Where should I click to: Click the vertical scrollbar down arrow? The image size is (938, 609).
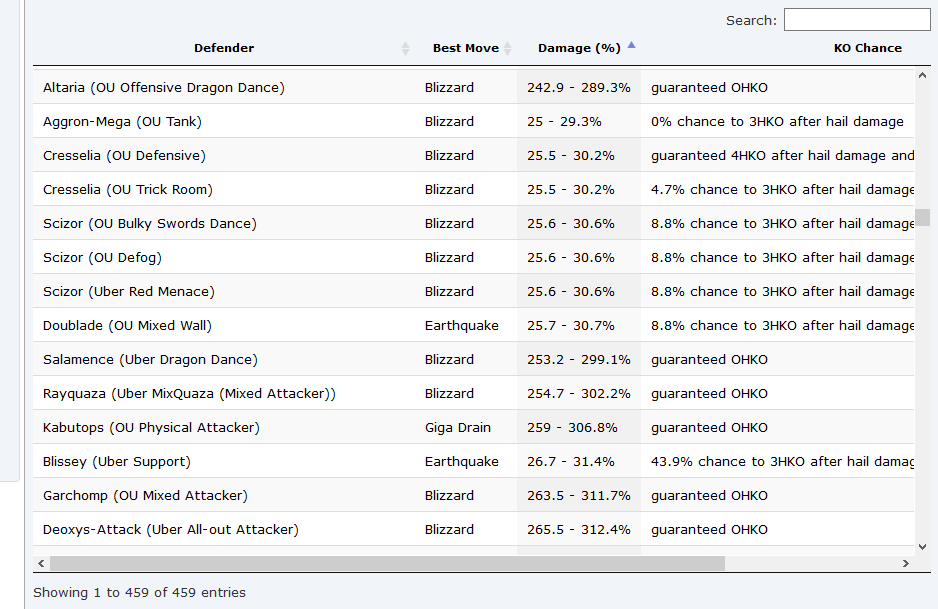(x=922, y=547)
